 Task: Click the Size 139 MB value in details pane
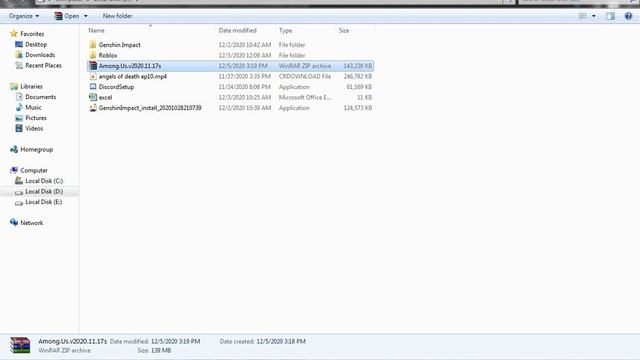point(161,350)
